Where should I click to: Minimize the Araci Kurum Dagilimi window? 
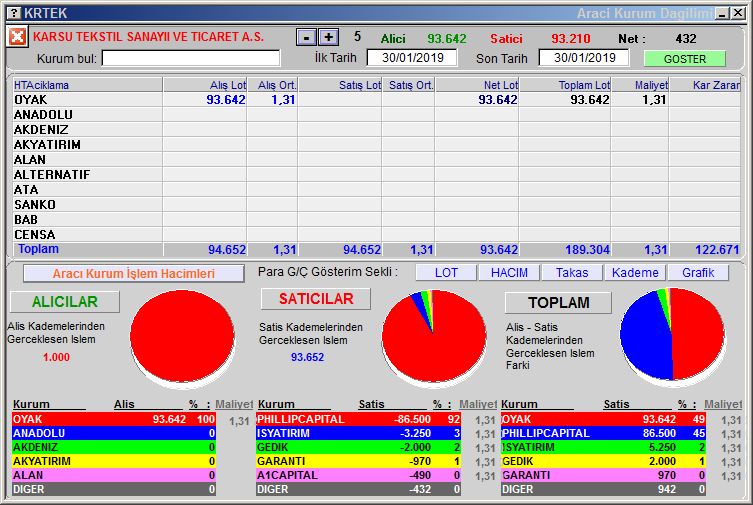click(x=722, y=13)
